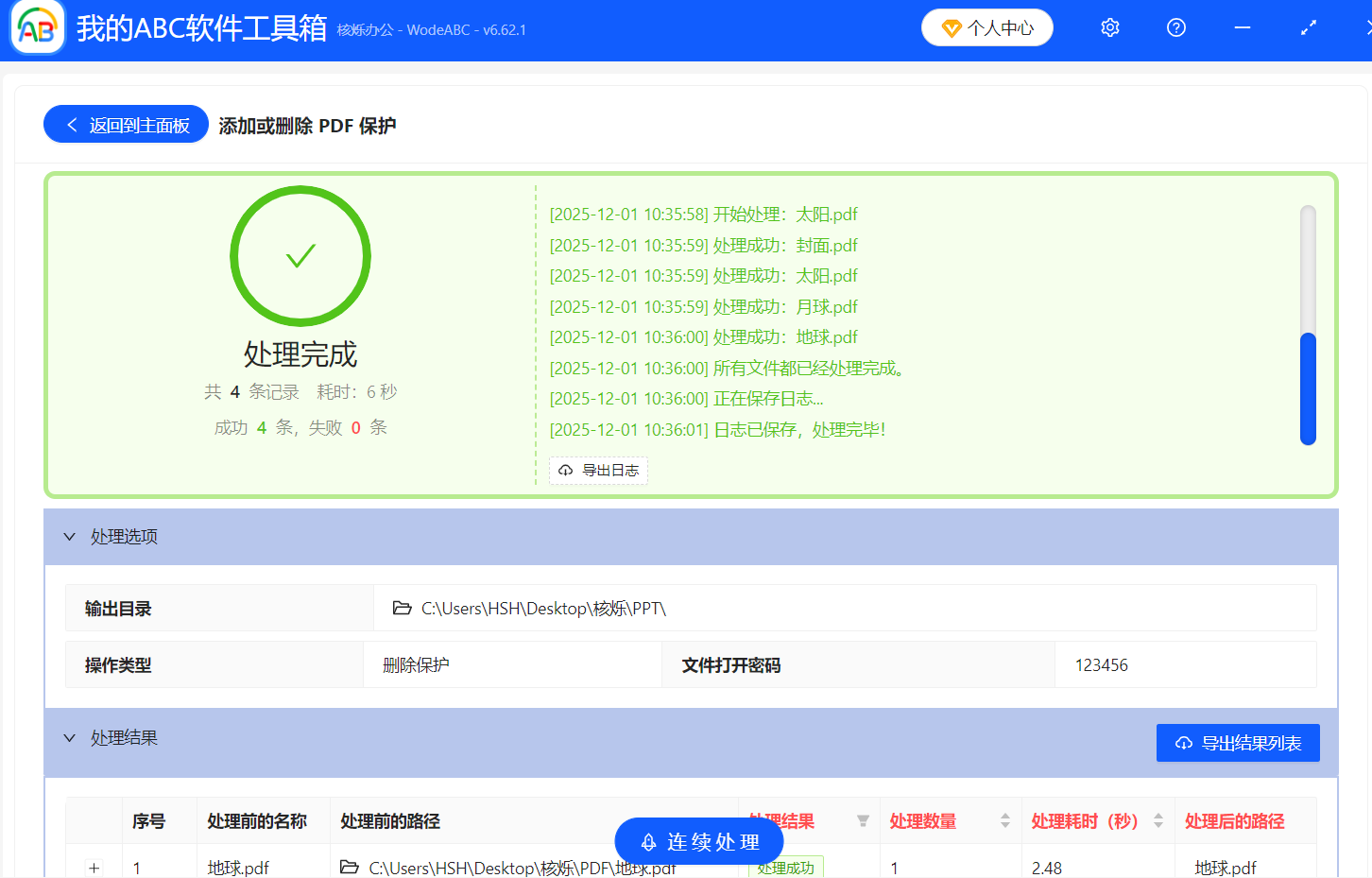Viewport: 1372px width, 878px height.
Task: Click the fullscreen expand arrows icon
Action: pyautogui.click(x=1308, y=27)
